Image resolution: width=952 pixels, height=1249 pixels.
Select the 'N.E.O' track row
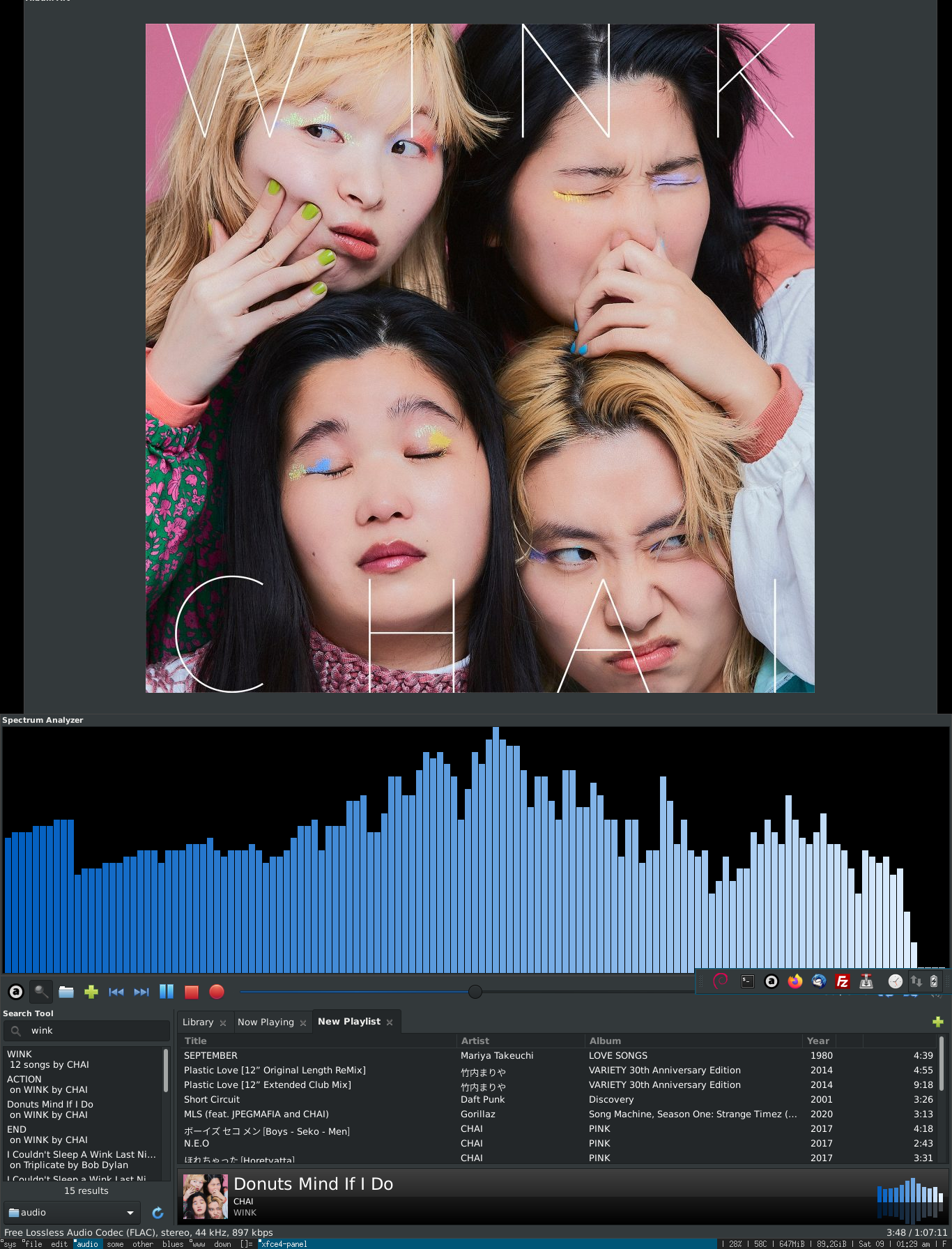[558, 1144]
